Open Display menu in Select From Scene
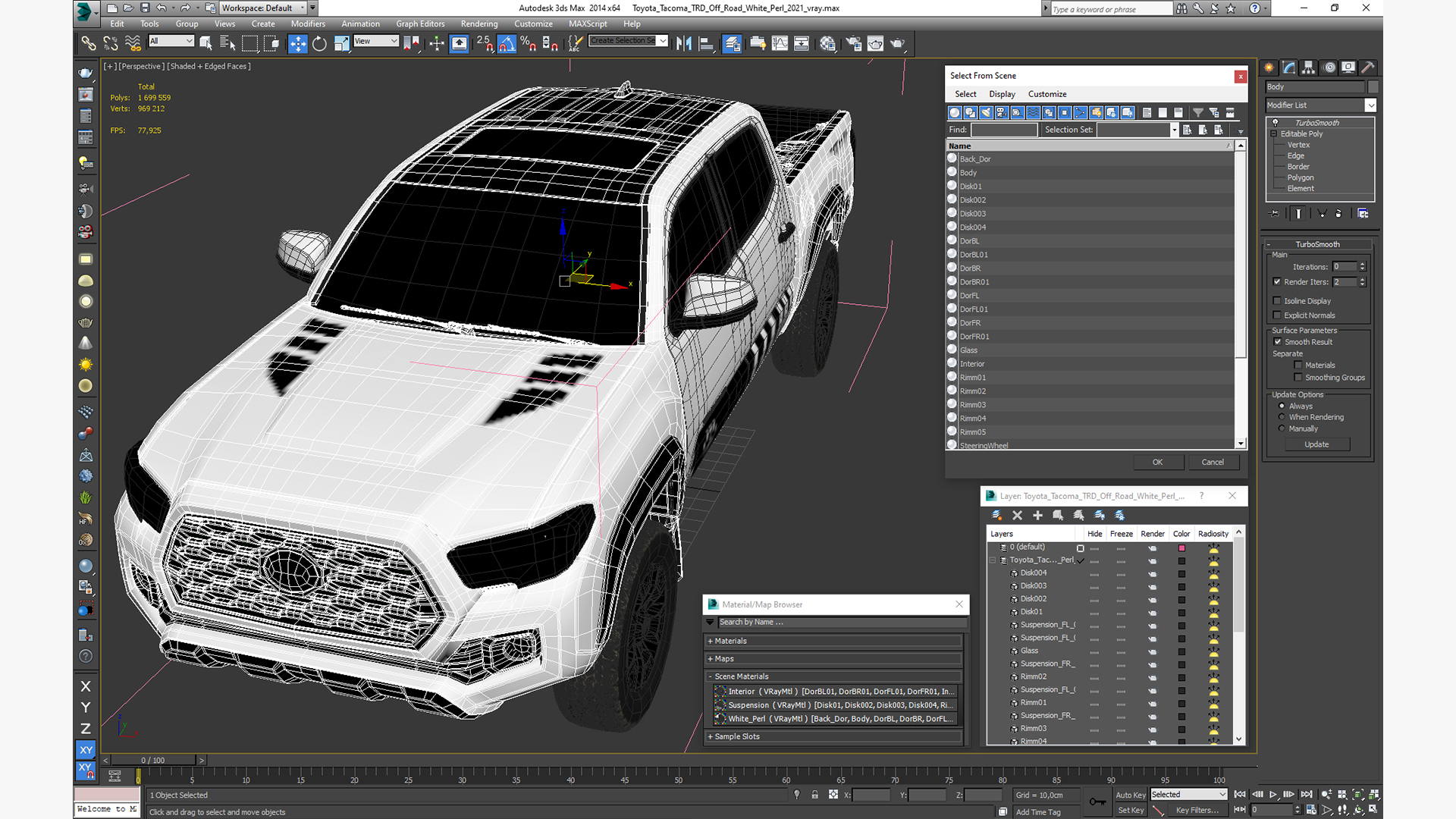 [1002, 94]
